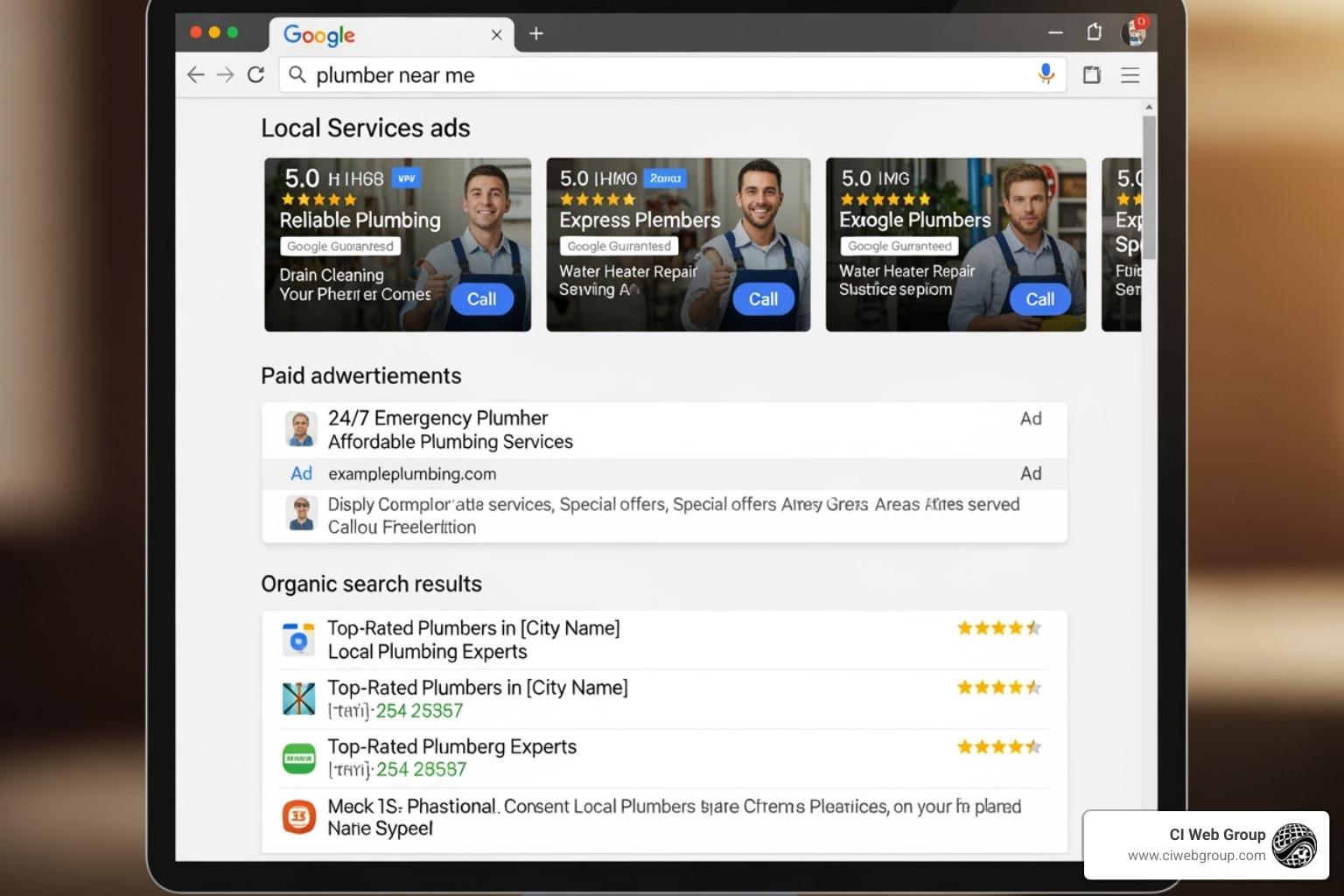Open the exampleplumbing.com ad link
The width and height of the screenshot is (1344, 896).
click(412, 473)
